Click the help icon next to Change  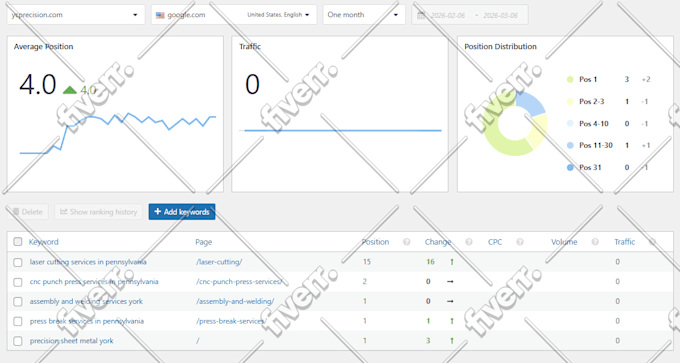[468, 242]
